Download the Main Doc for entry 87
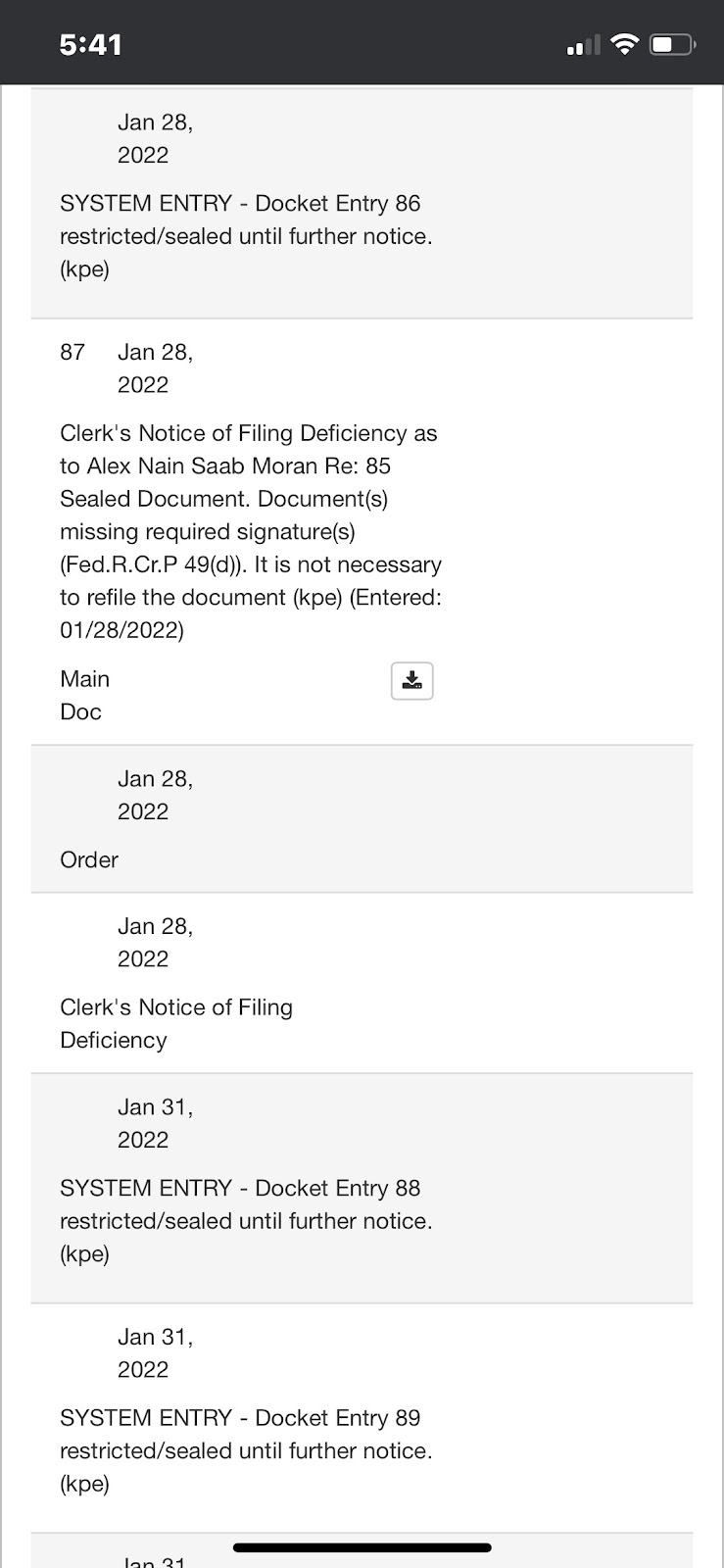 click(411, 681)
